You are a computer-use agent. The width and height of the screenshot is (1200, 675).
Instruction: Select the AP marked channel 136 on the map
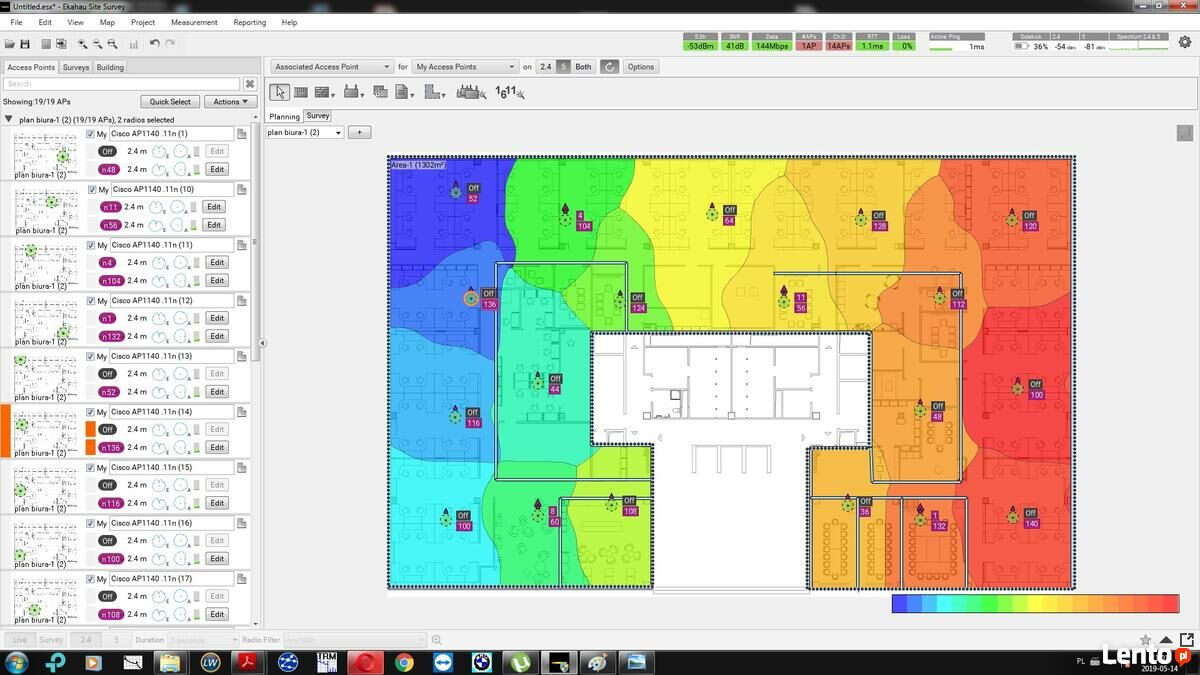[x=471, y=297]
